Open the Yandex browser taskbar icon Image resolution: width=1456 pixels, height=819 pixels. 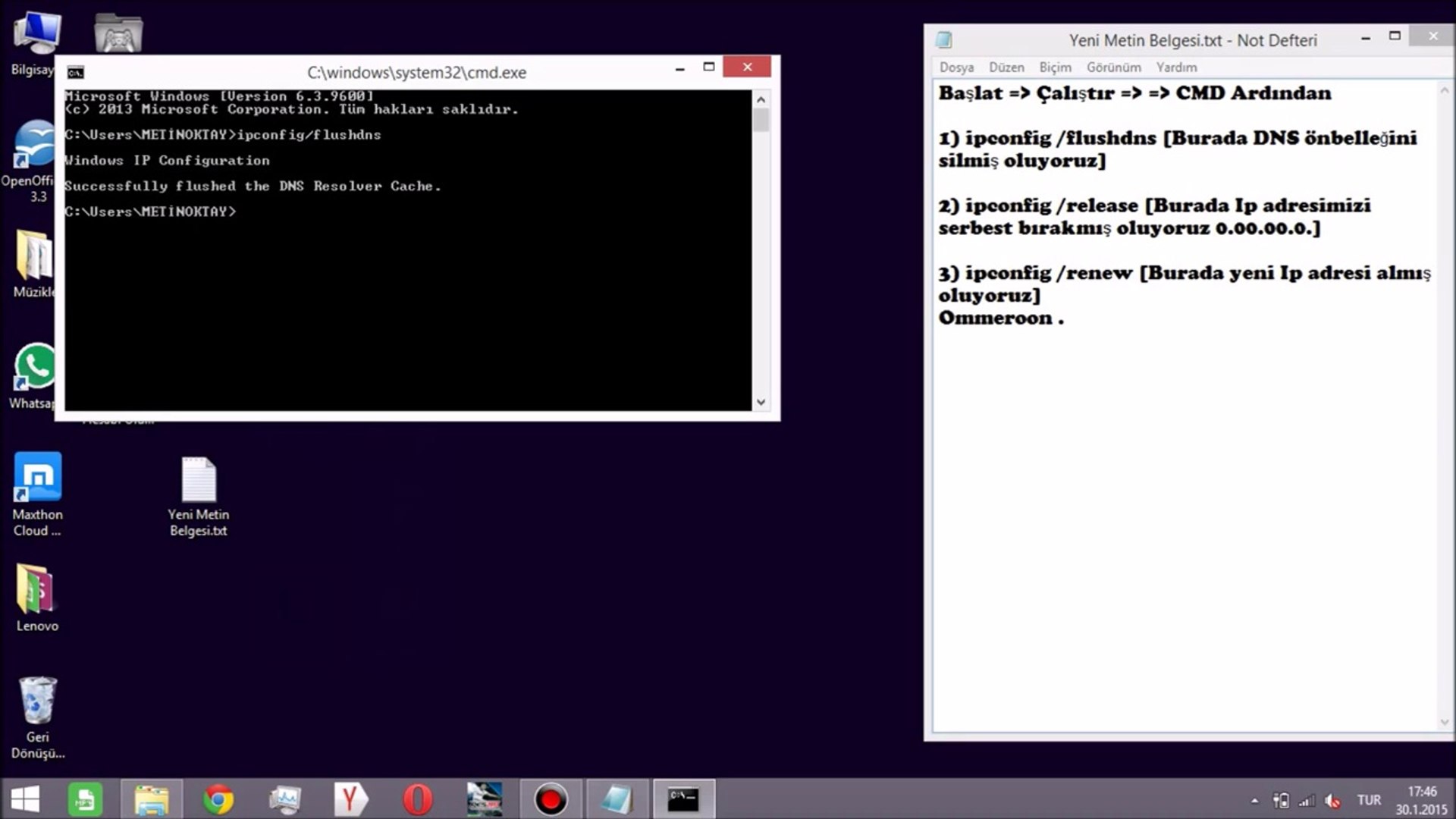[350, 799]
